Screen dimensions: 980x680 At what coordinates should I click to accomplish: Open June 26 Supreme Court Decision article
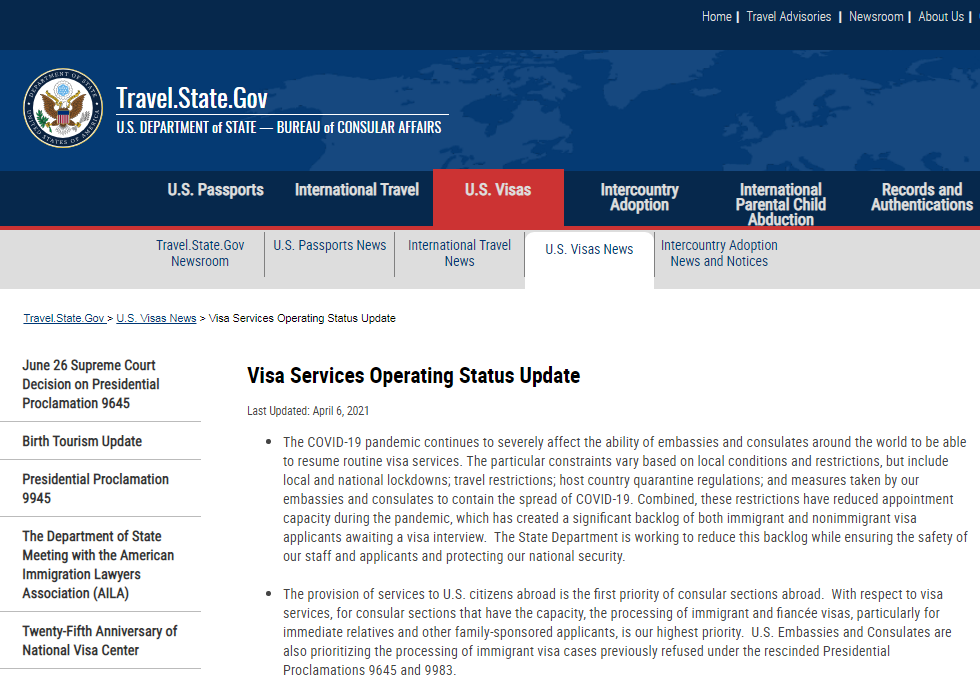click(x=91, y=384)
